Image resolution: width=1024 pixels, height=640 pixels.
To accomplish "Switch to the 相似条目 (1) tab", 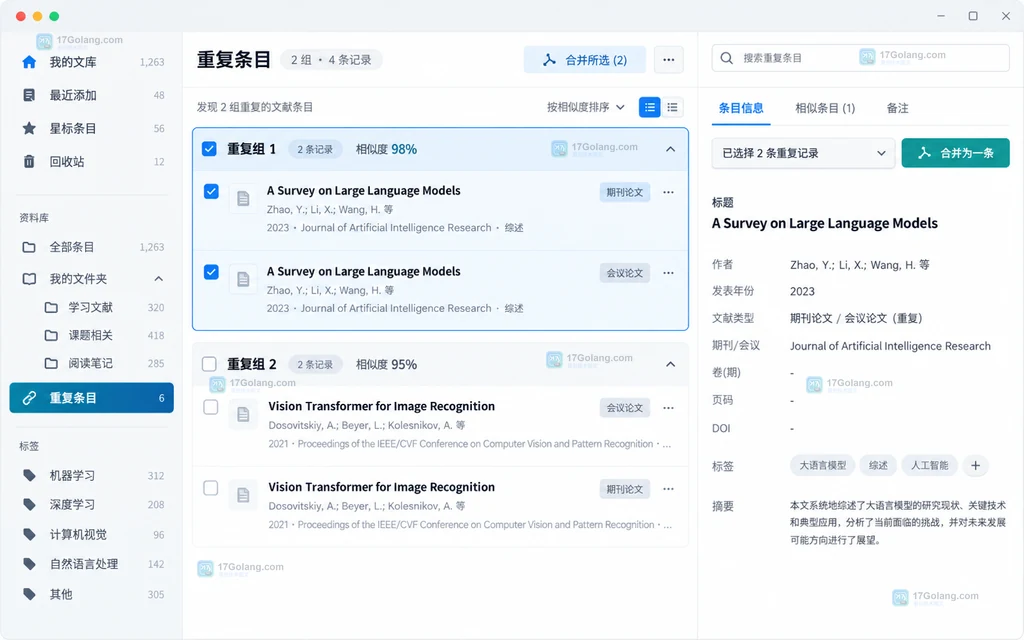I will pyautogui.click(x=825, y=108).
